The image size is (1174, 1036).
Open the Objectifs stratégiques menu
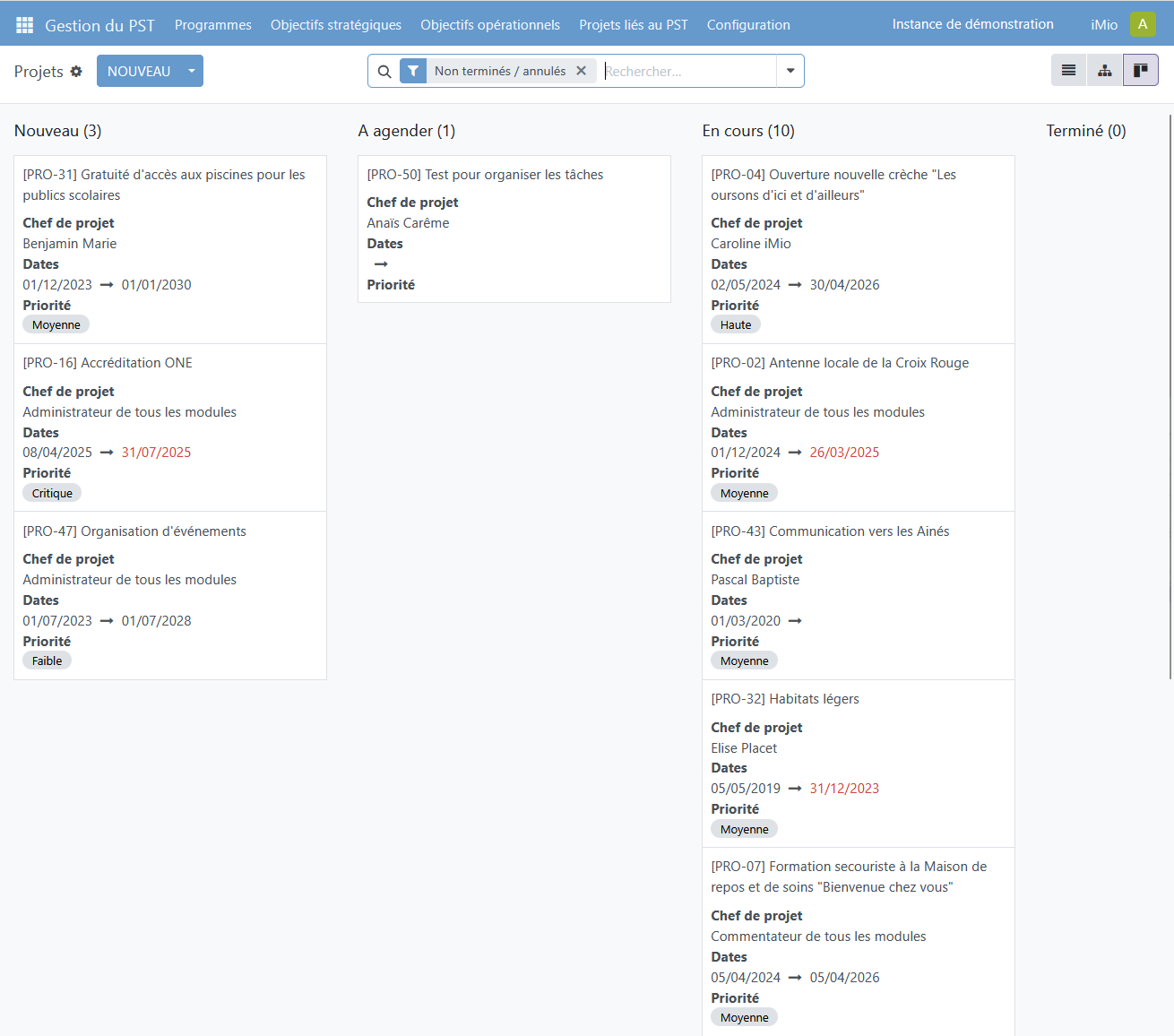click(336, 25)
